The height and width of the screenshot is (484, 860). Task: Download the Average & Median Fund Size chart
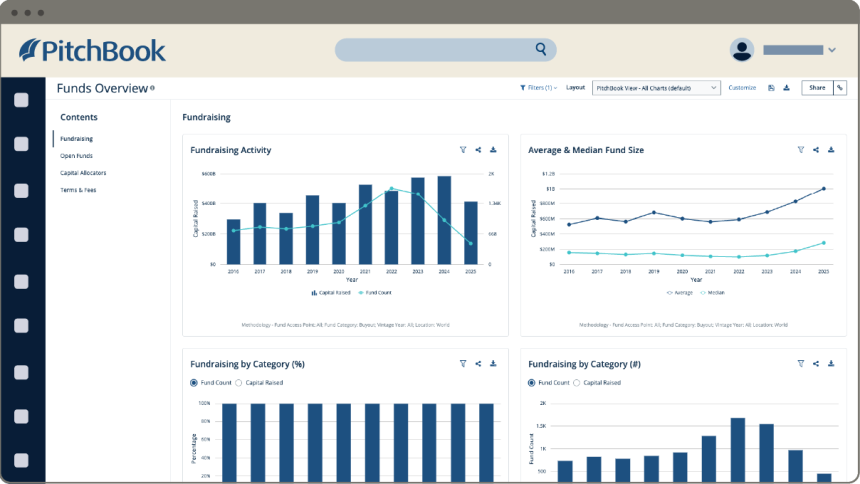click(x=831, y=150)
